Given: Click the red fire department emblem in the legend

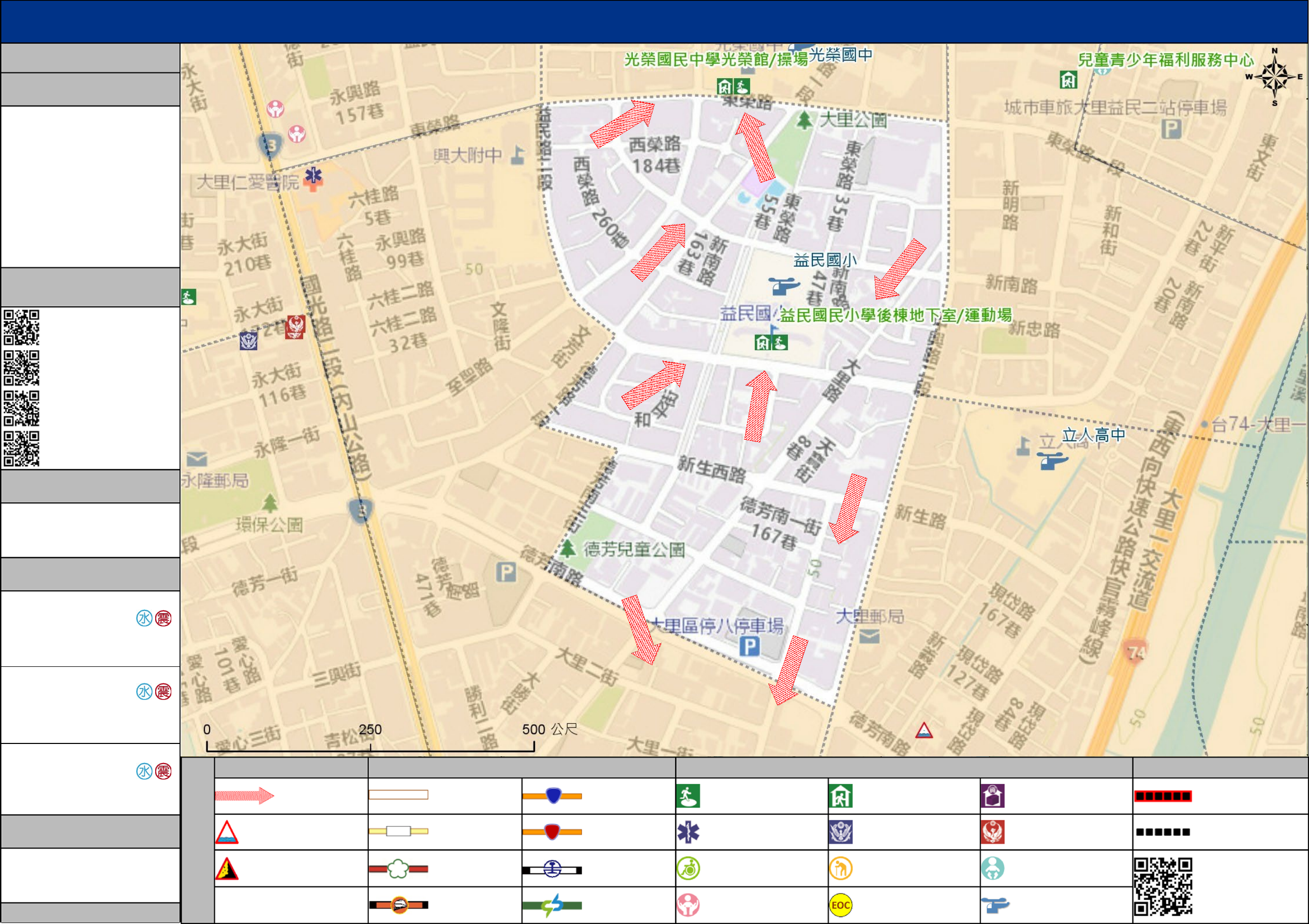Looking at the screenshot, I should [992, 832].
